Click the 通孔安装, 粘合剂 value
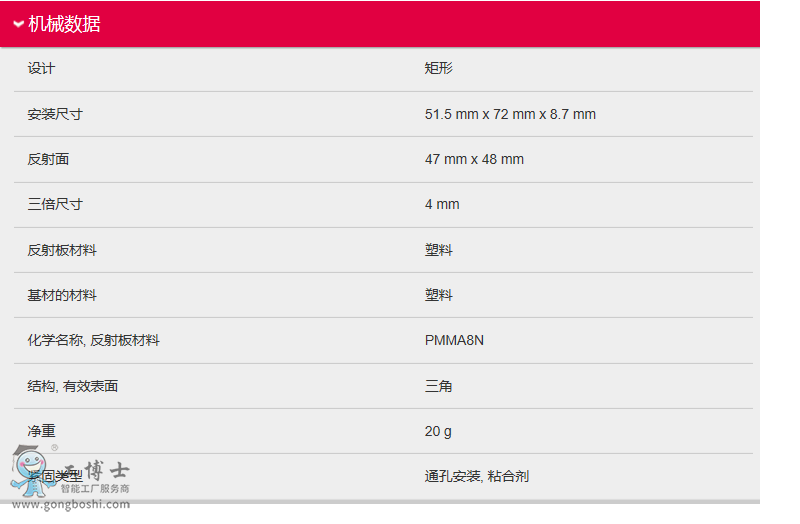 pyautogui.click(x=476, y=476)
